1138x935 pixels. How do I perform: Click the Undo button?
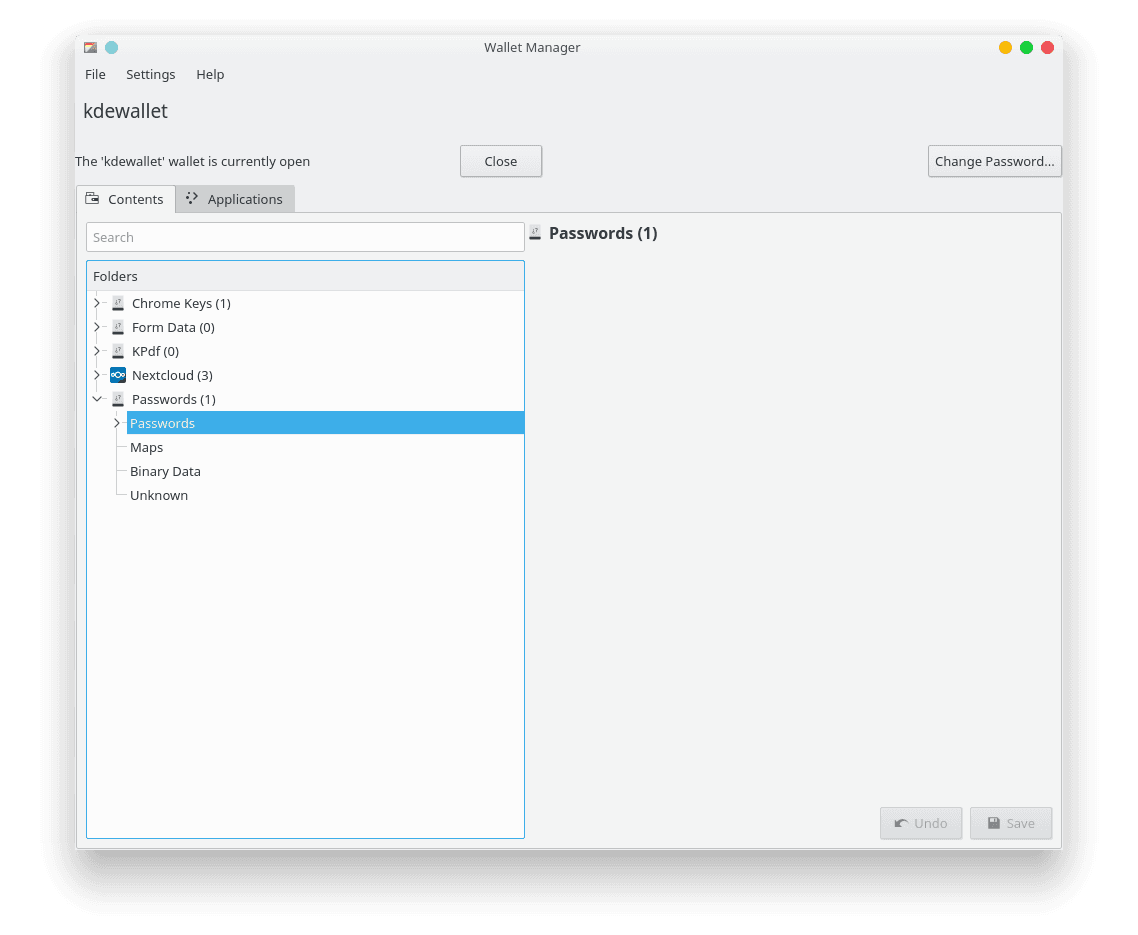[921, 823]
